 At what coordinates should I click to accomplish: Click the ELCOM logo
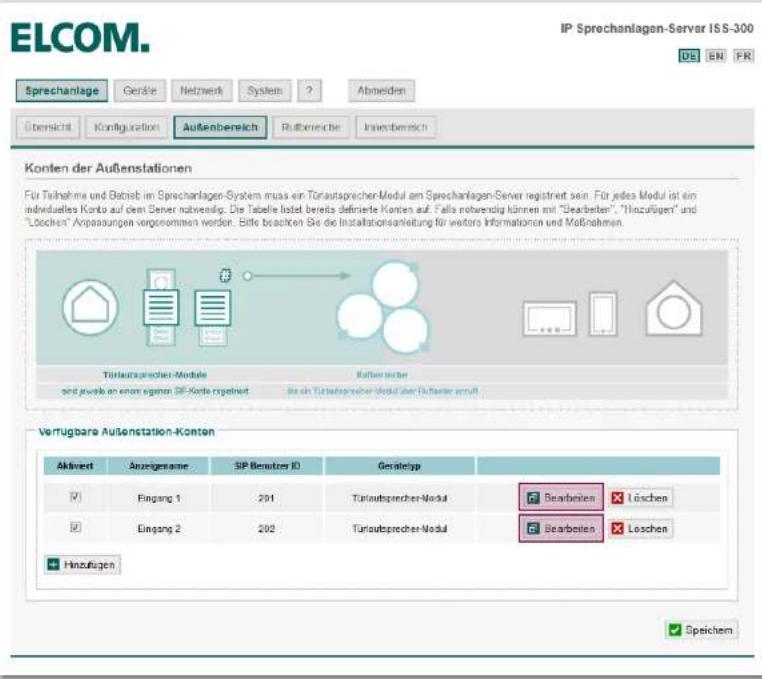(80, 38)
